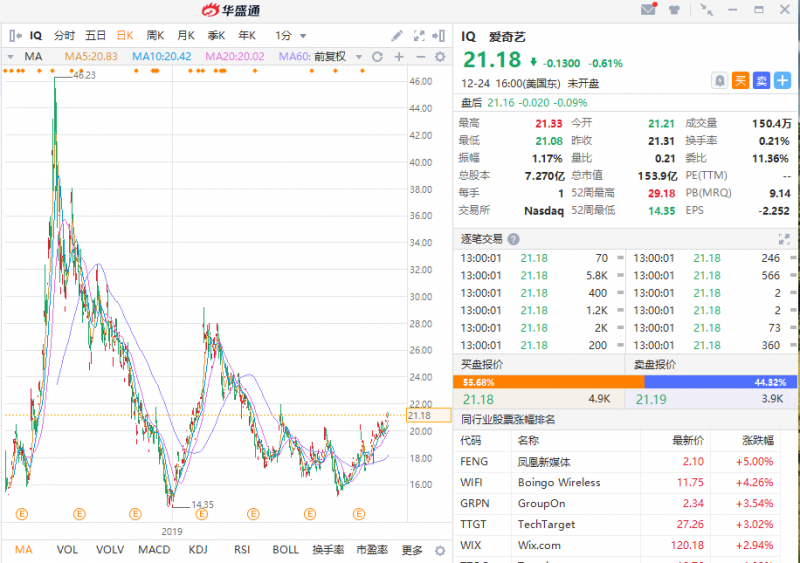The width and height of the screenshot is (800, 563).
Task: Set a price alert bell icon
Action: click(719, 81)
